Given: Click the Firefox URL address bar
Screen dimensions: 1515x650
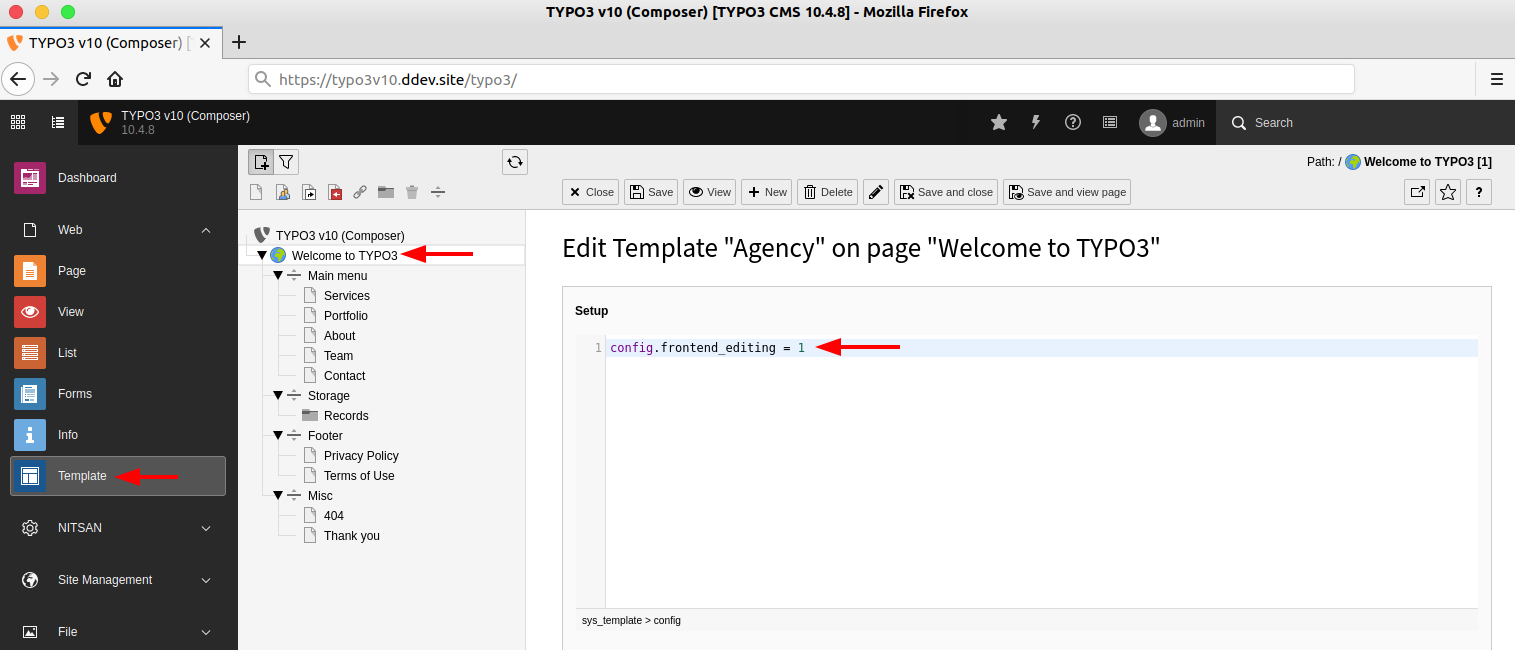Looking at the screenshot, I should [x=801, y=79].
